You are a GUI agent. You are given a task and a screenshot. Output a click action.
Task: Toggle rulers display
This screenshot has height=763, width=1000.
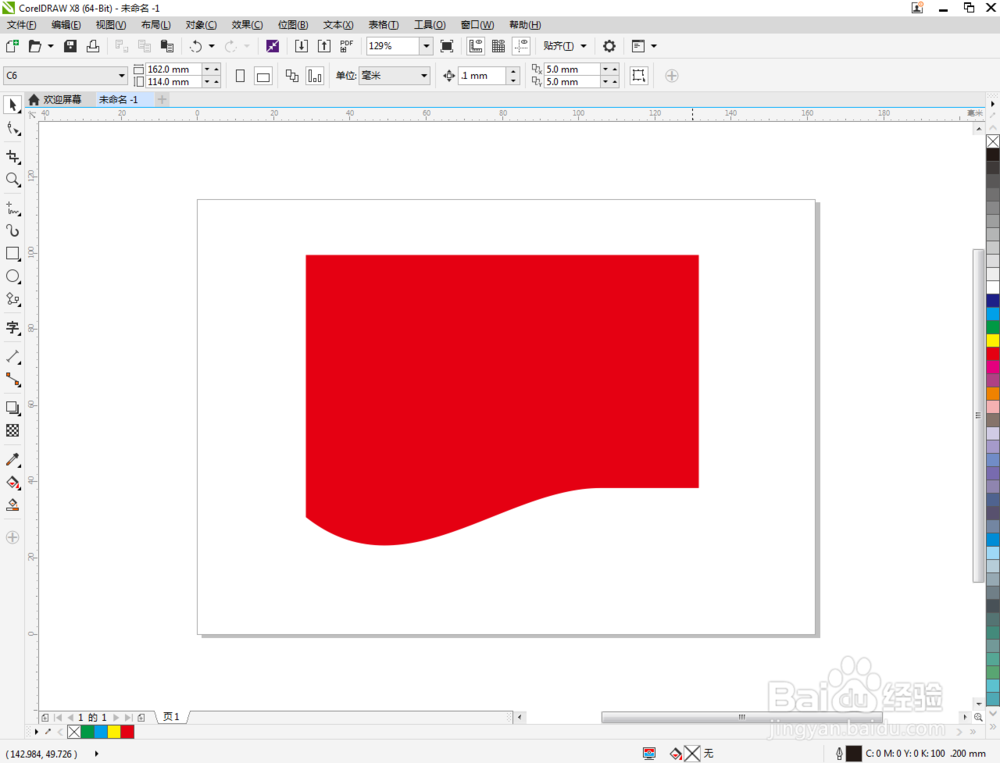click(x=476, y=46)
